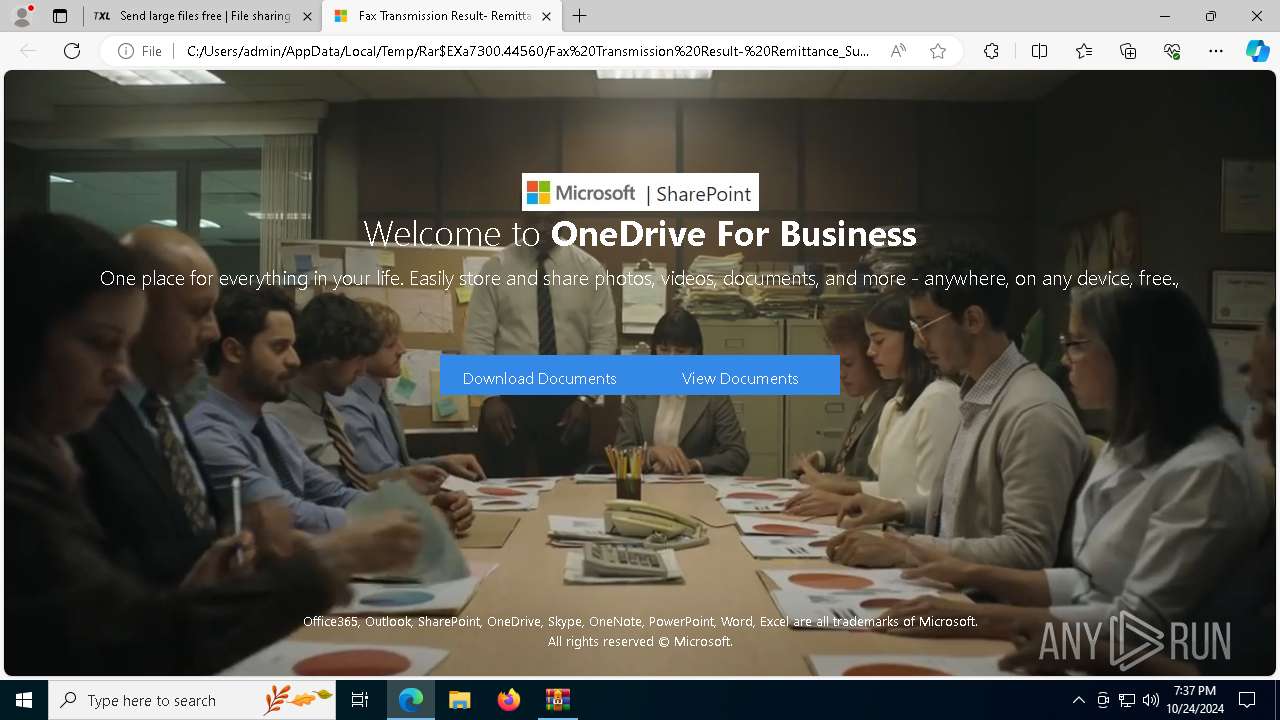Image resolution: width=1280 pixels, height=720 pixels.
Task: Open Settings and more menu
Action: click(x=1216, y=51)
